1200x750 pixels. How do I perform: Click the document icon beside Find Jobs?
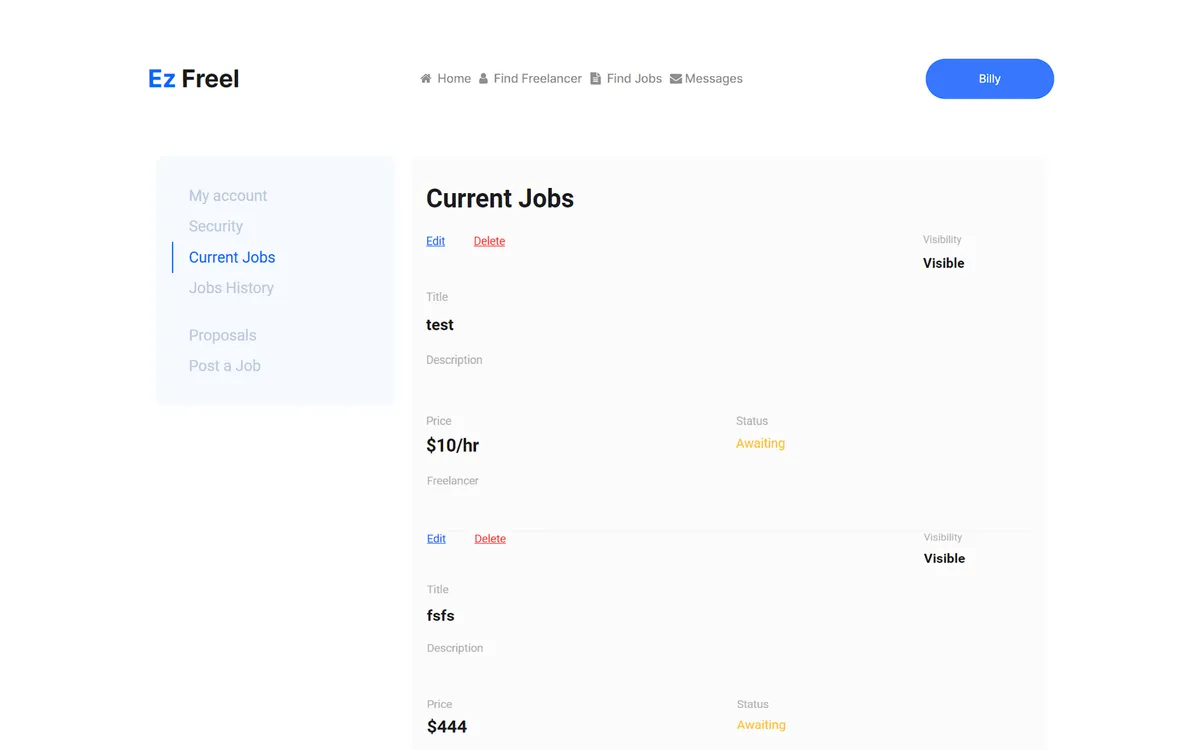pos(595,78)
